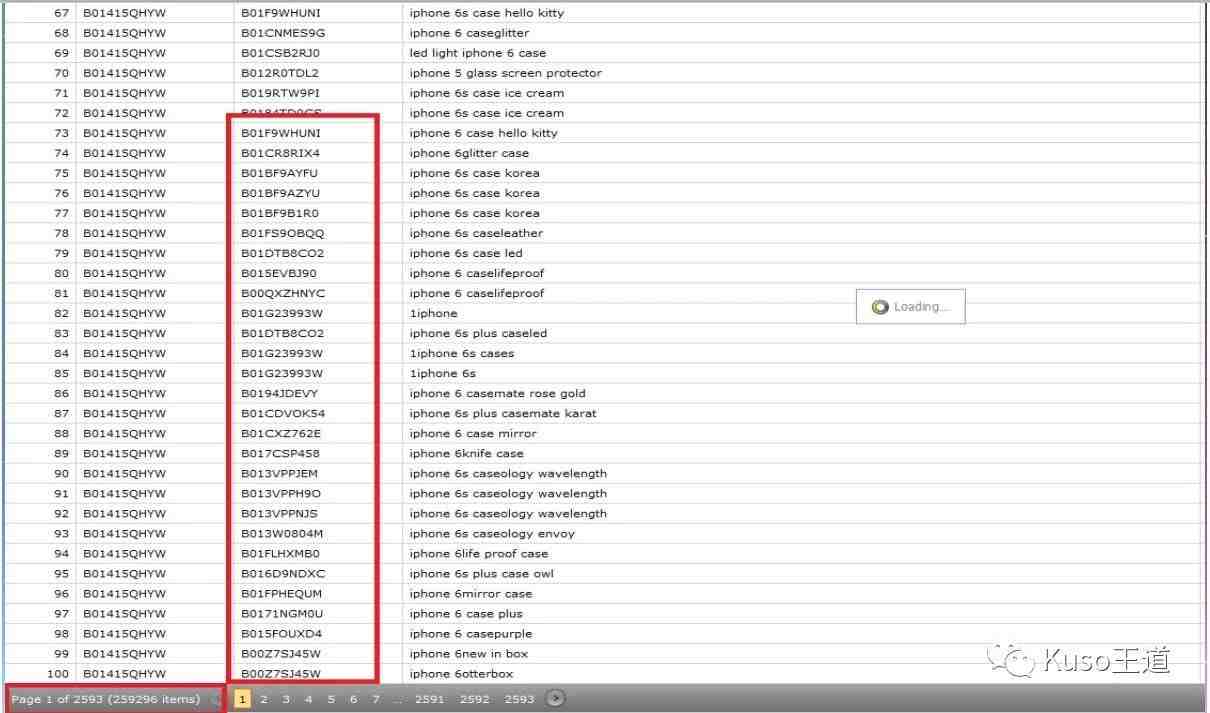Select ASIN B01BF9B1R0

[x=279, y=213]
